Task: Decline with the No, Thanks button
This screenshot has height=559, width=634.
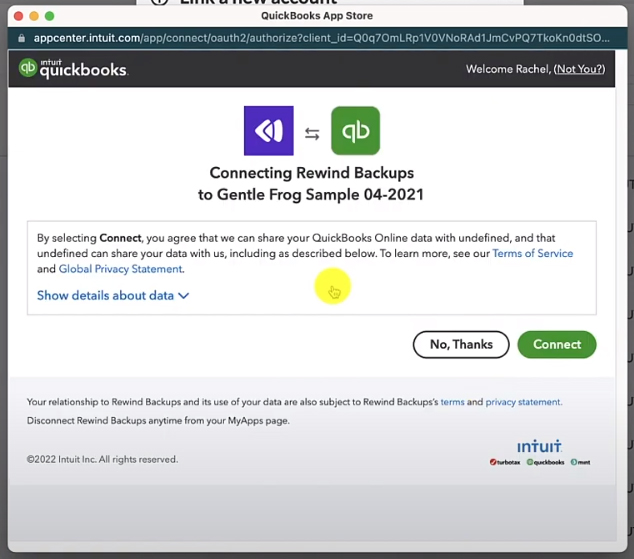Action: click(x=461, y=344)
